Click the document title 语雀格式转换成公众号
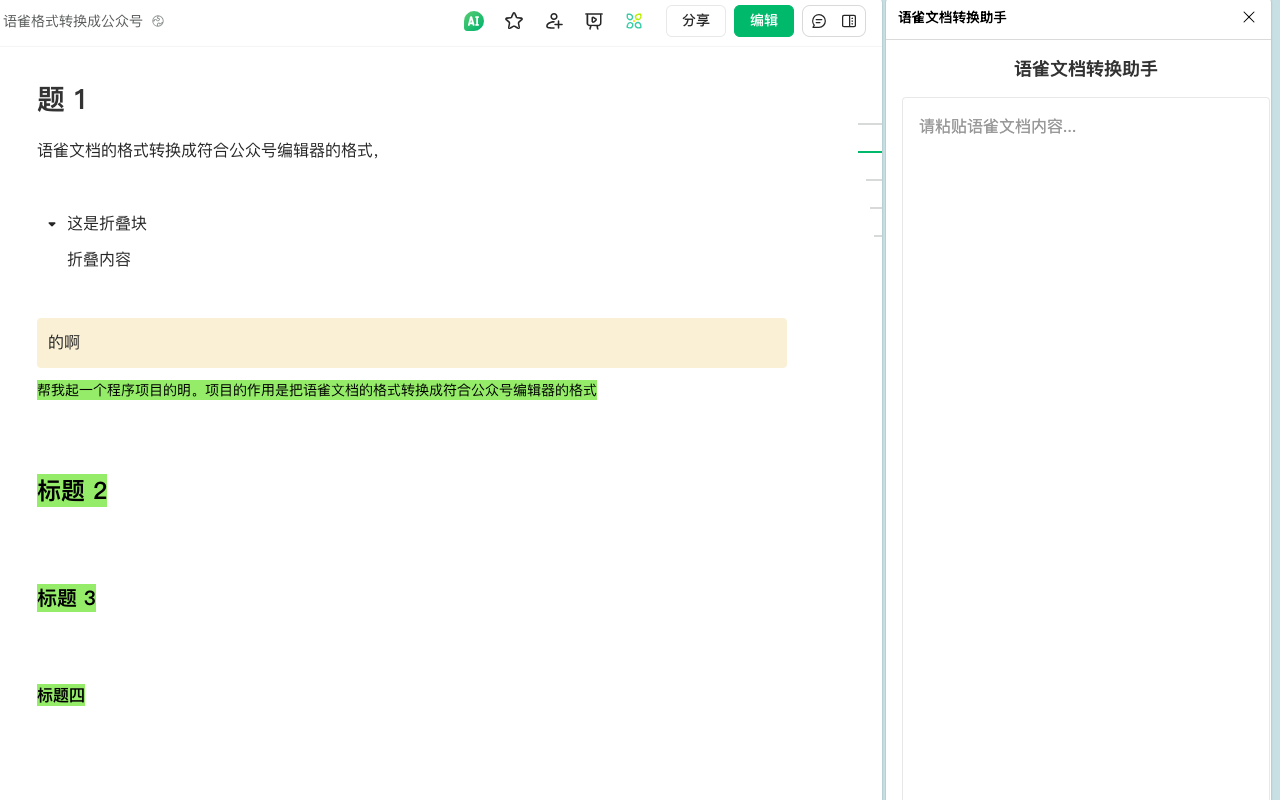Screen dimensions: 1280x800 coord(73,21)
